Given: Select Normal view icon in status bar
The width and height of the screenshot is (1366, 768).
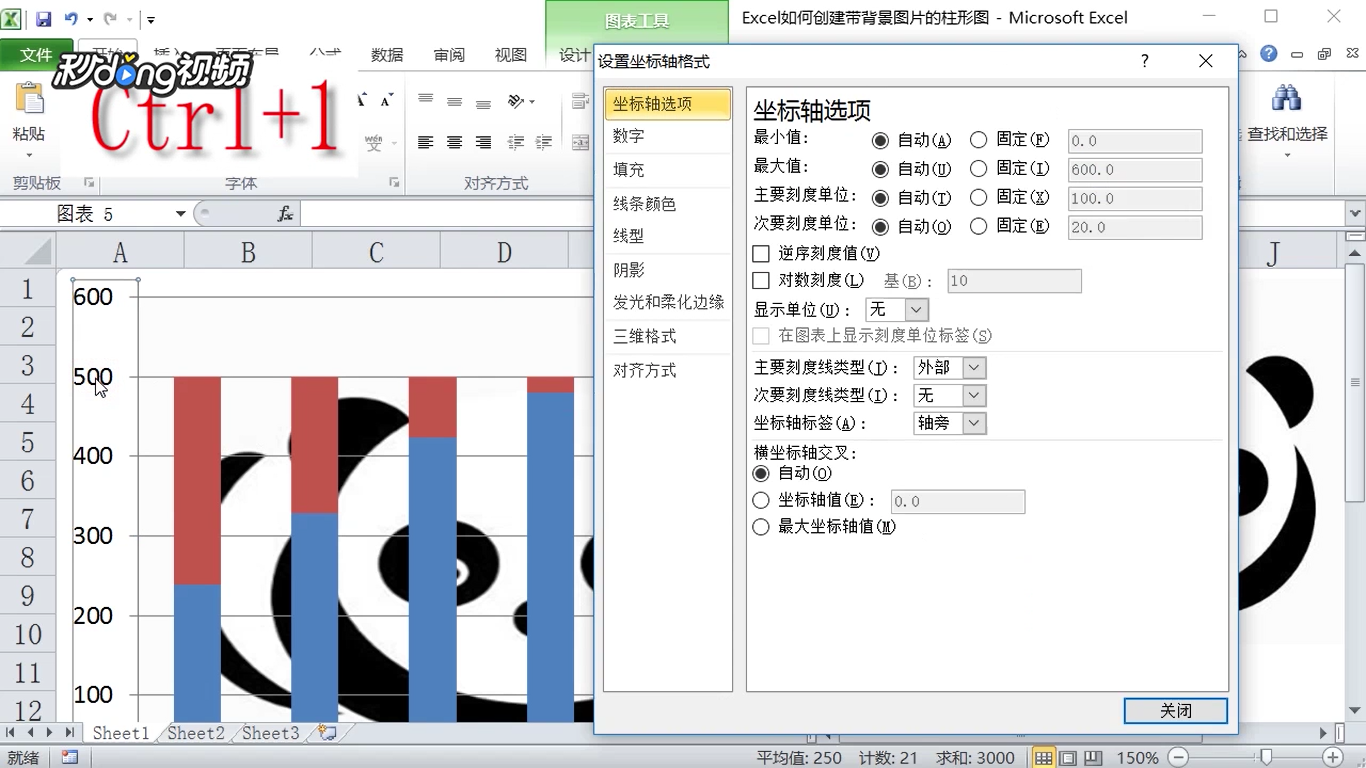Looking at the screenshot, I should (1043, 758).
